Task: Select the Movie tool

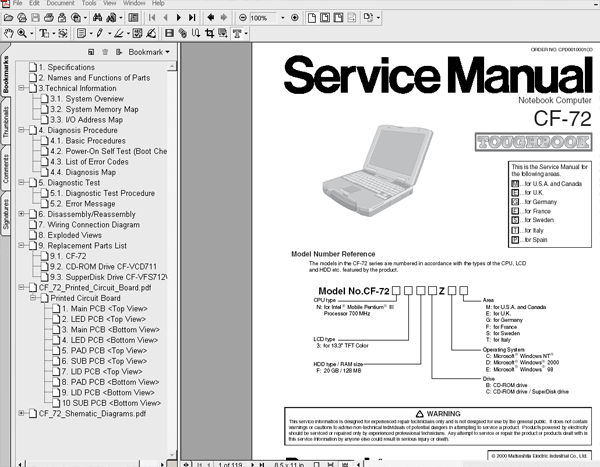Action: (x=169, y=34)
